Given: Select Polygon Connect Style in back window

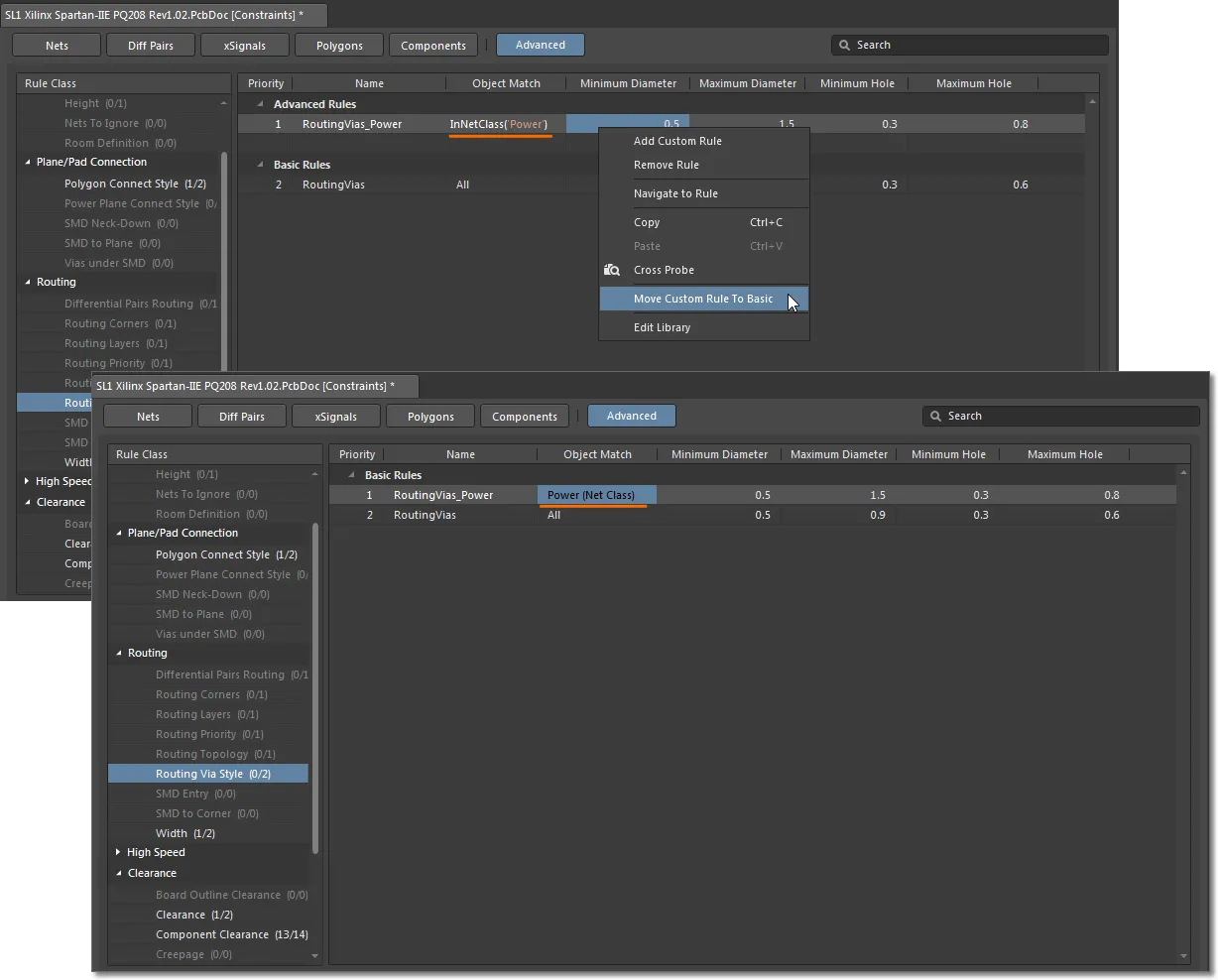Looking at the screenshot, I should click(135, 184).
